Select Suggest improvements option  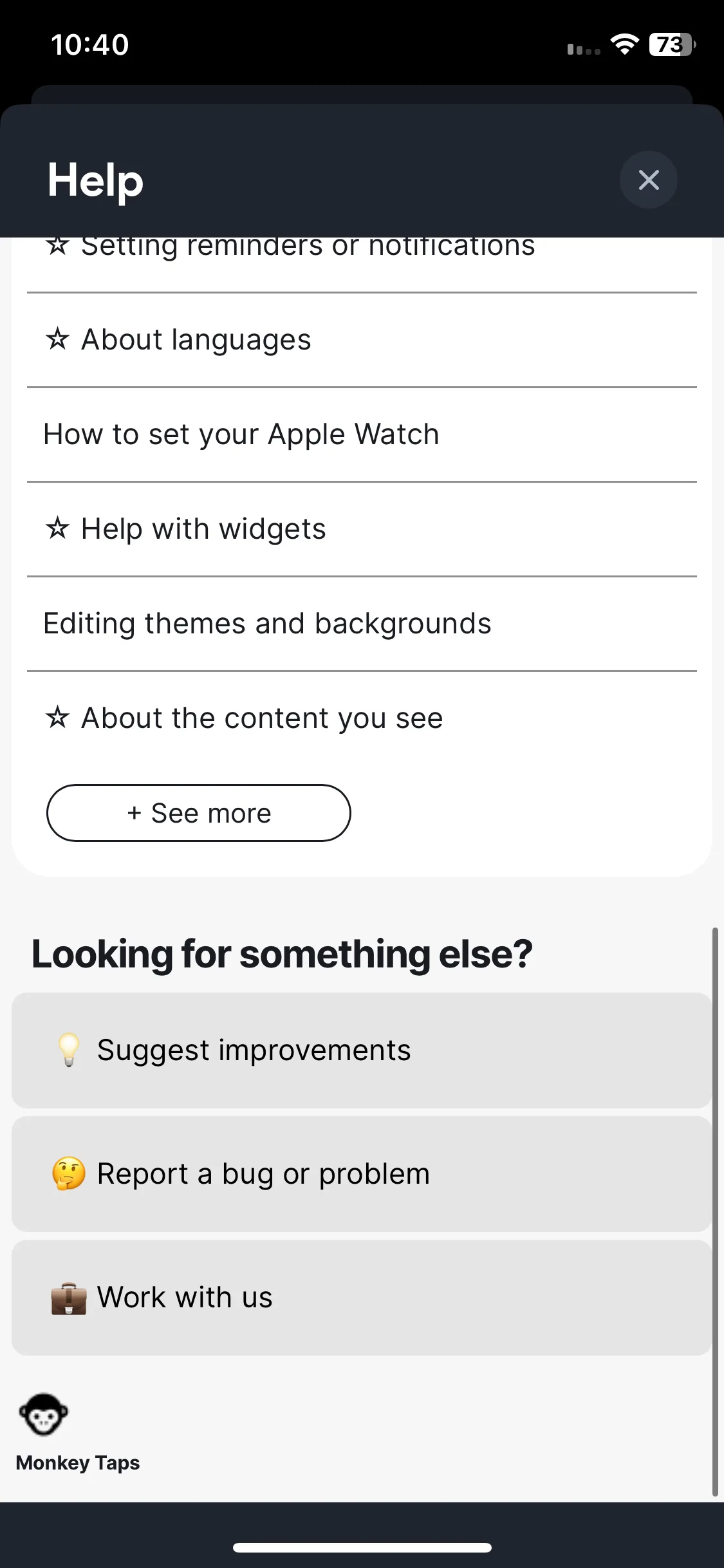point(362,1050)
